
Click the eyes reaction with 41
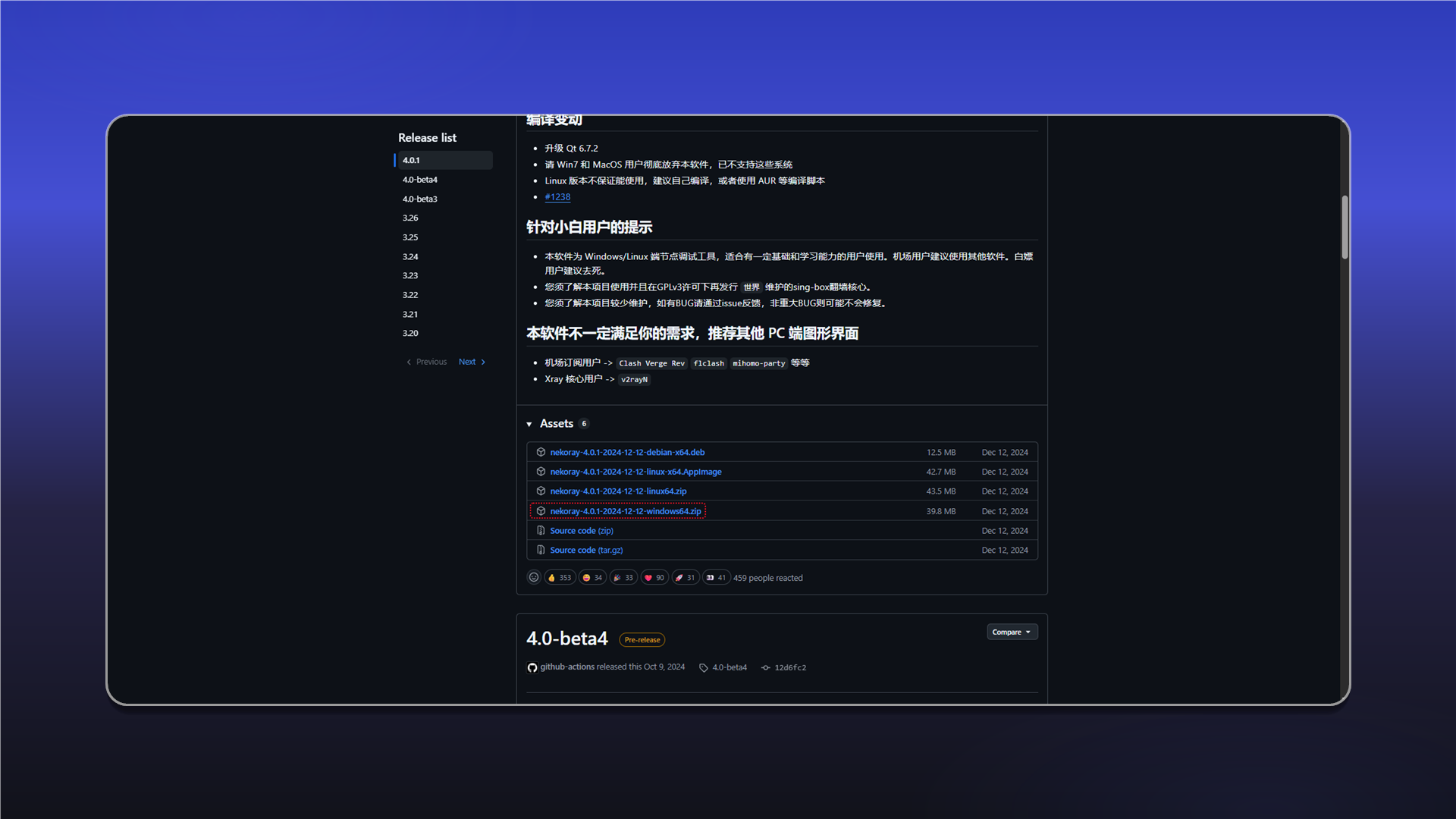point(717,578)
